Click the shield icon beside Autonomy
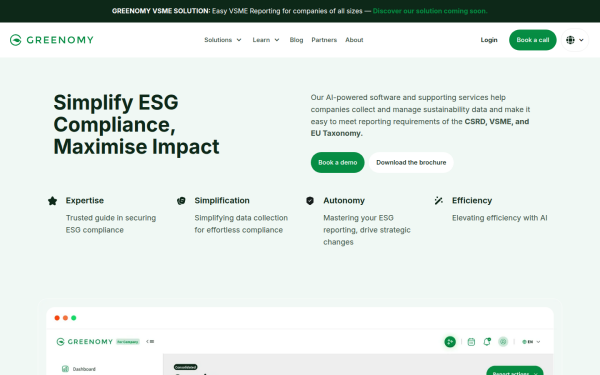 310,201
